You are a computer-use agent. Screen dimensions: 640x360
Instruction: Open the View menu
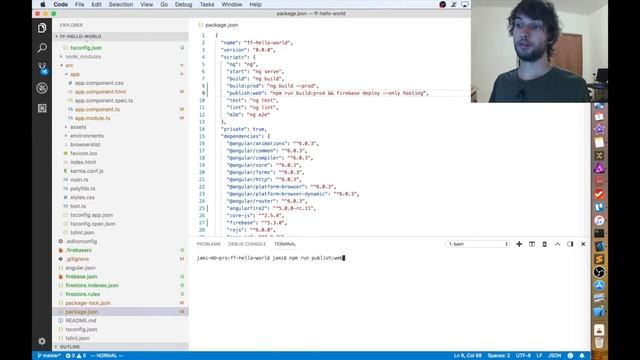pyautogui.click(x=147, y=4)
